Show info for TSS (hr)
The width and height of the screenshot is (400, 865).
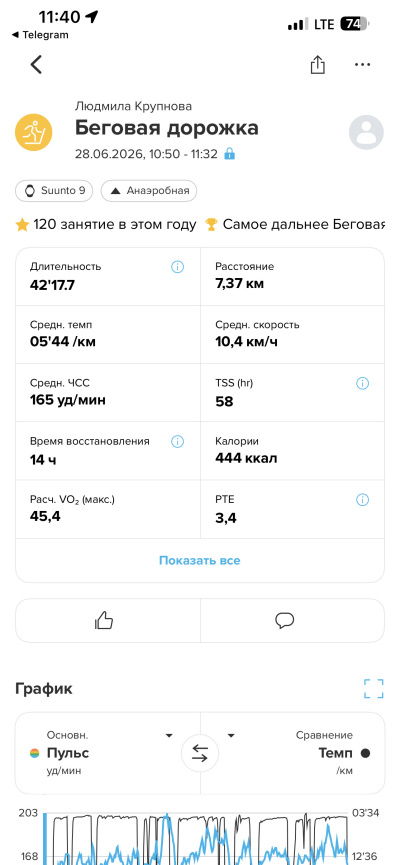click(362, 383)
